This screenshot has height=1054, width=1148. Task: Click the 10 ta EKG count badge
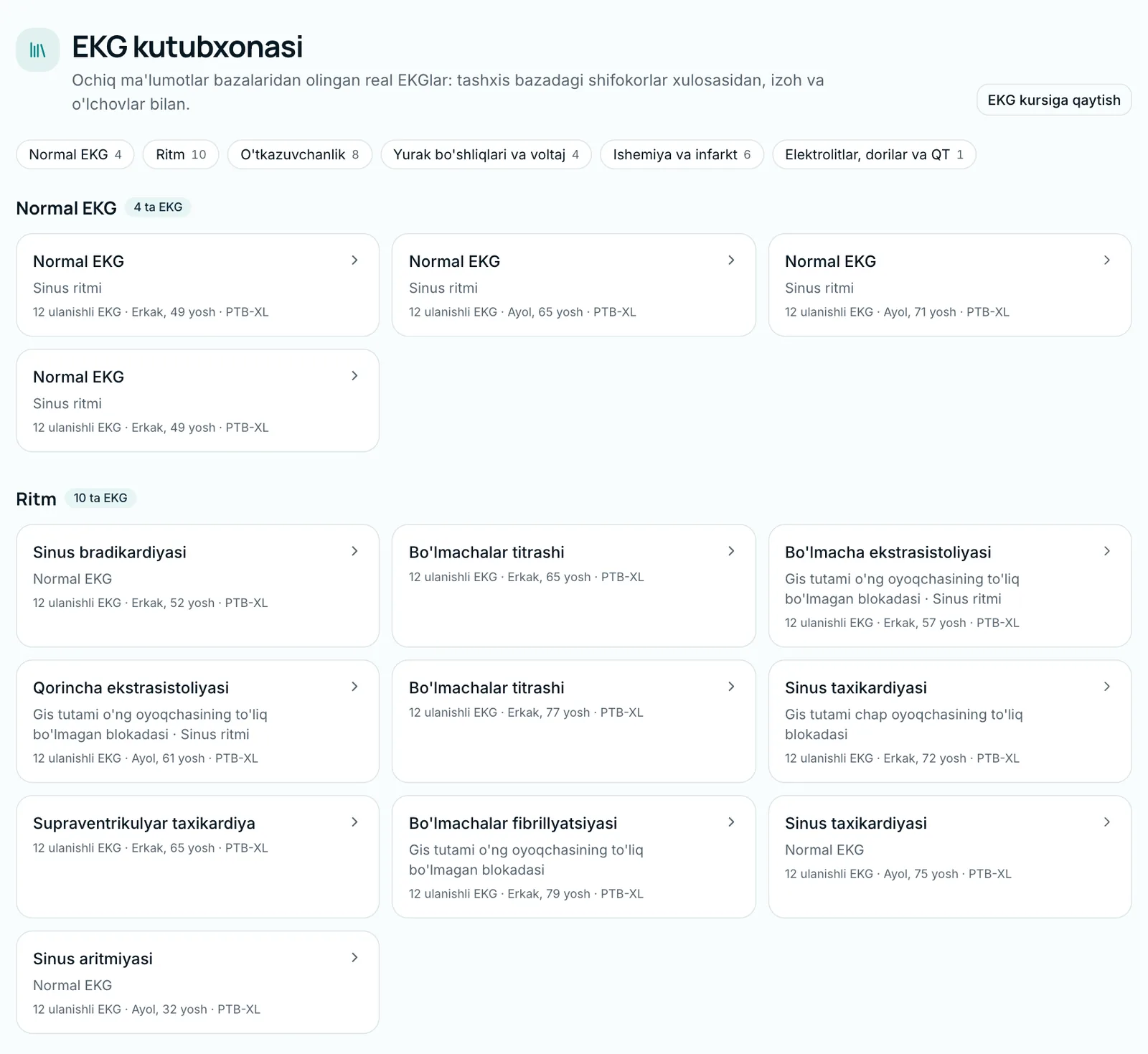coord(100,498)
